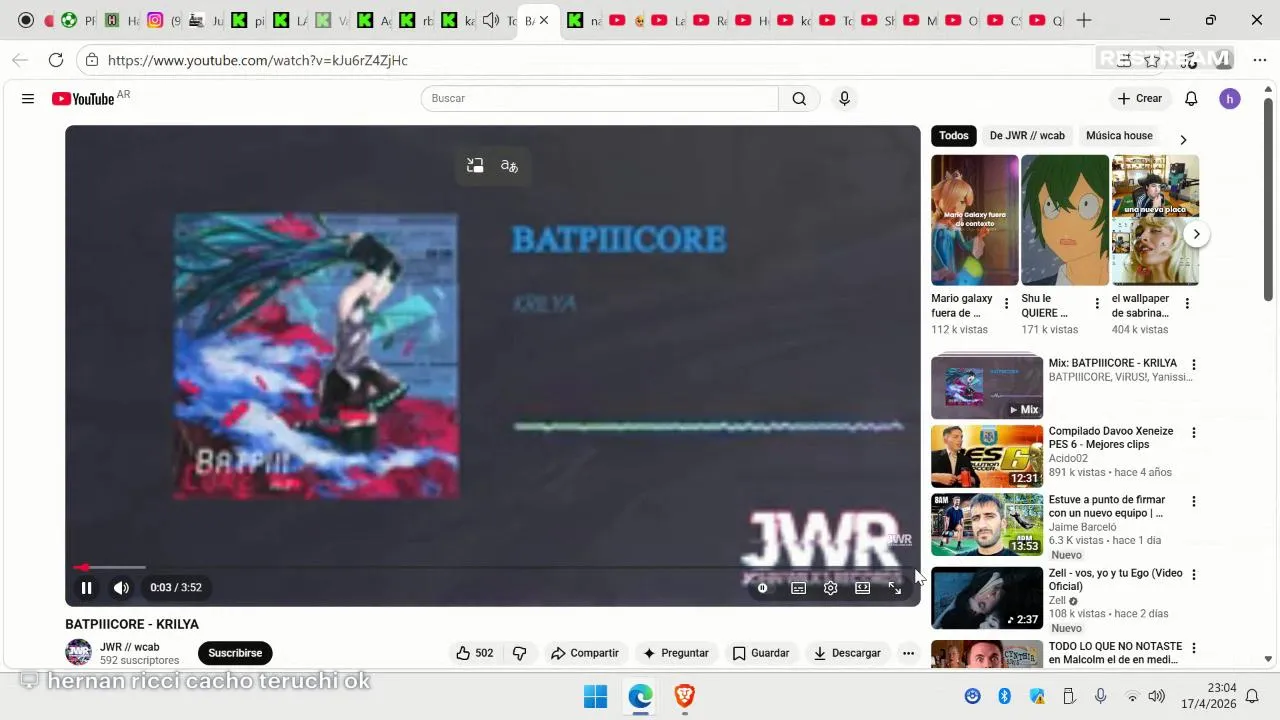Mute the video player volume

click(121, 588)
